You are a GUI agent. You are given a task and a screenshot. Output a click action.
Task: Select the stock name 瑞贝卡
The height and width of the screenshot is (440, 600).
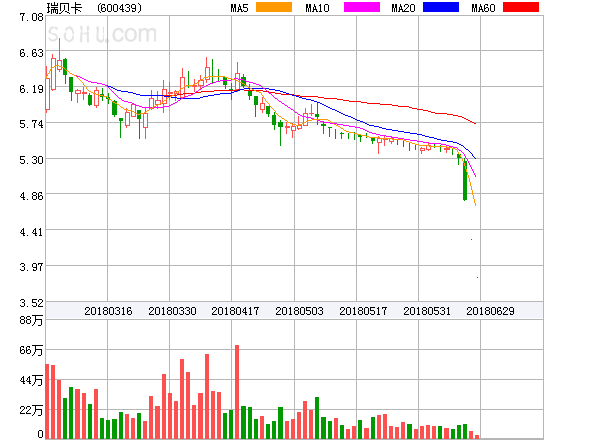64,8
